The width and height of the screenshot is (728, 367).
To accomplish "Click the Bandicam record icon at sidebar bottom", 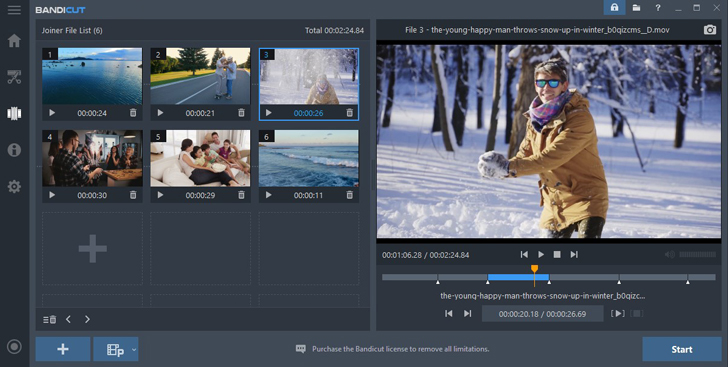I will (x=14, y=347).
